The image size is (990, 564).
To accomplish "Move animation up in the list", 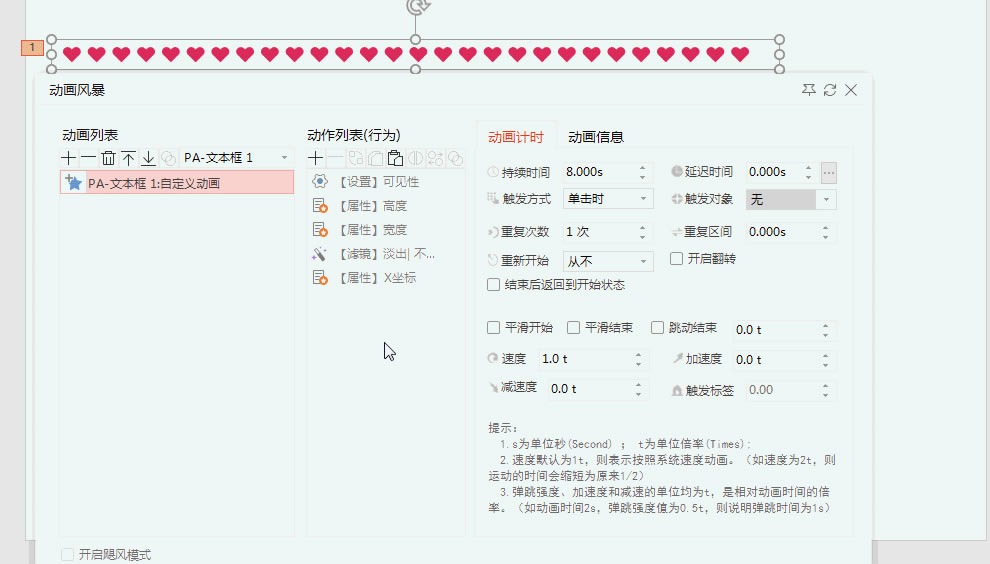I will (128, 158).
